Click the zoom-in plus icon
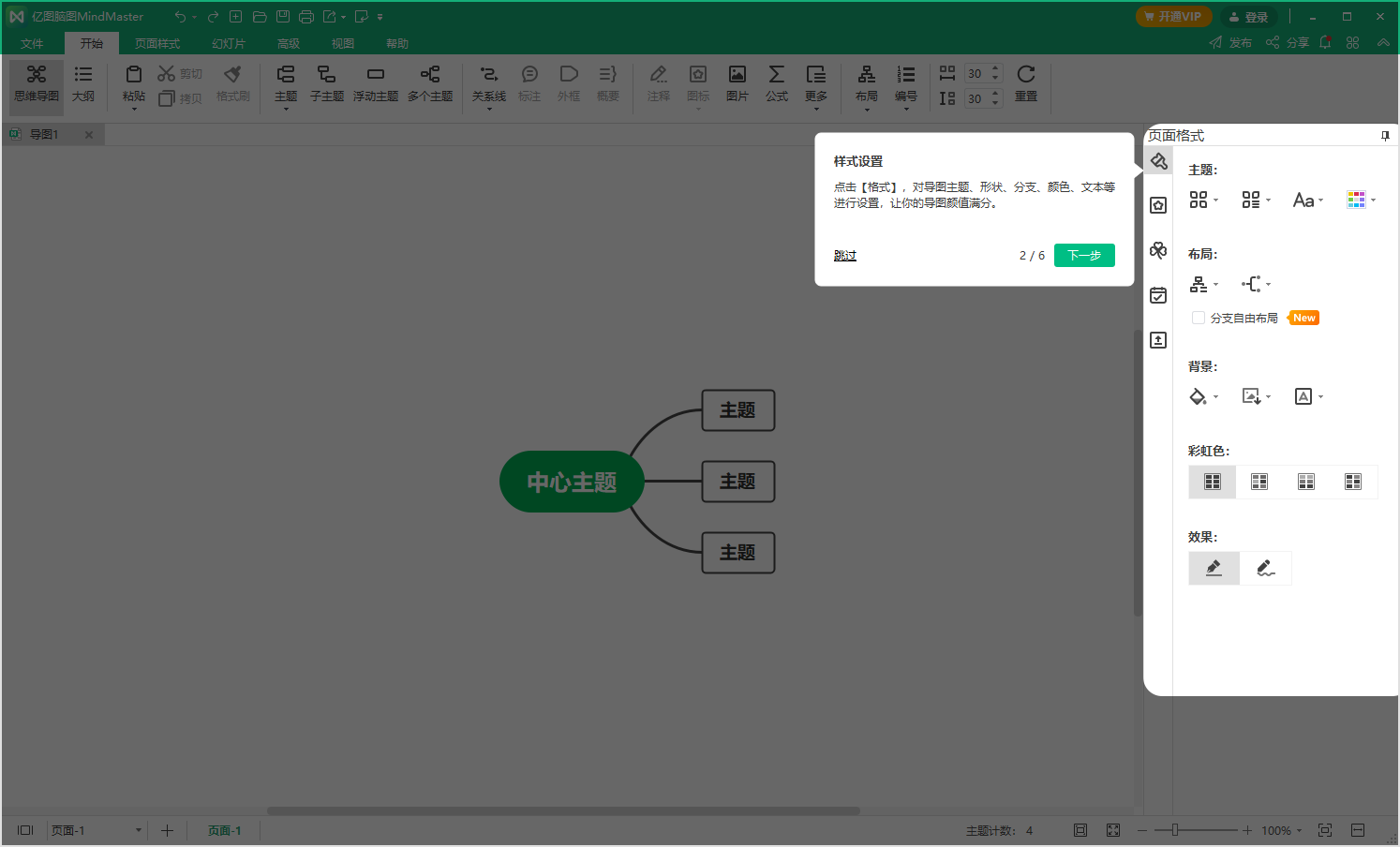1400x847 pixels. click(1247, 830)
